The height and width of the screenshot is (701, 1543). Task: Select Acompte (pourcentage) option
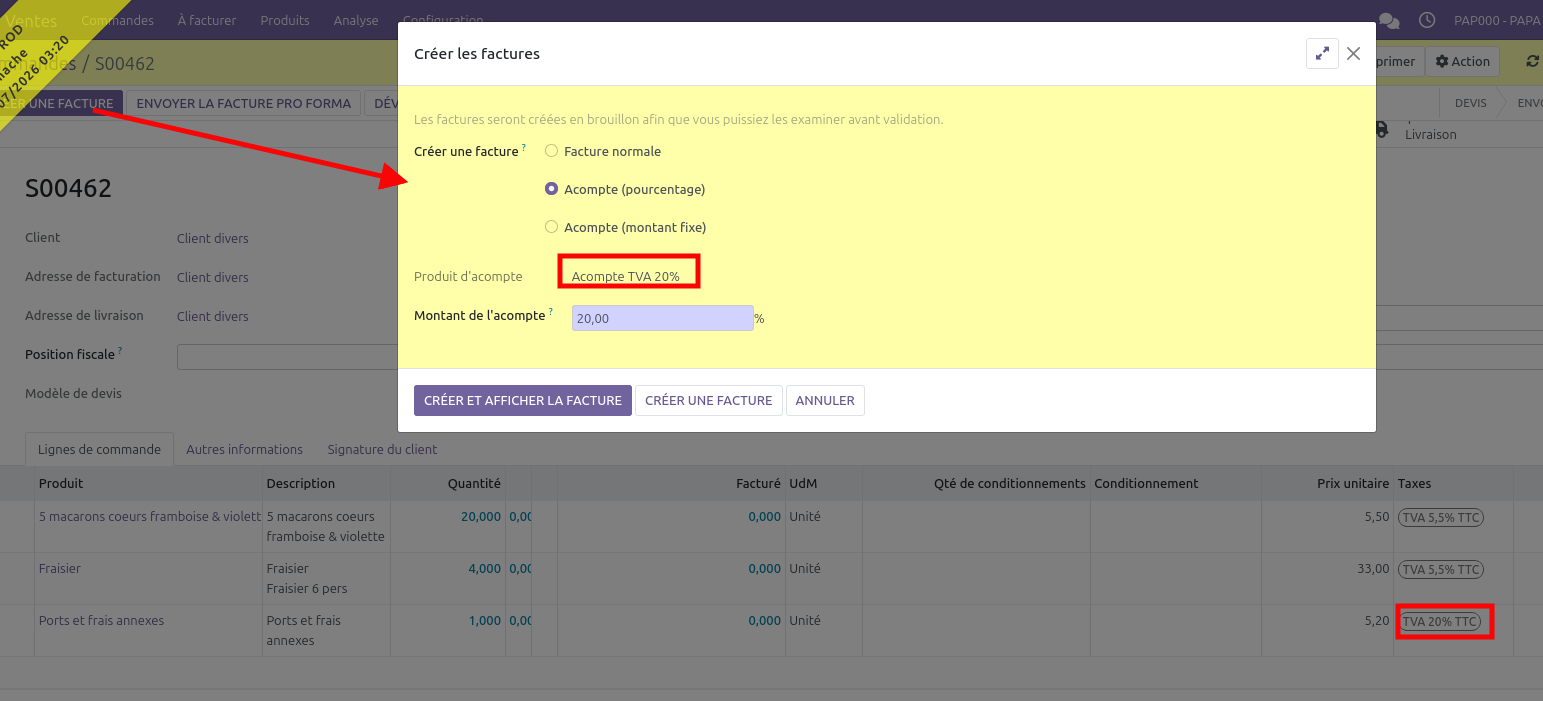point(551,189)
